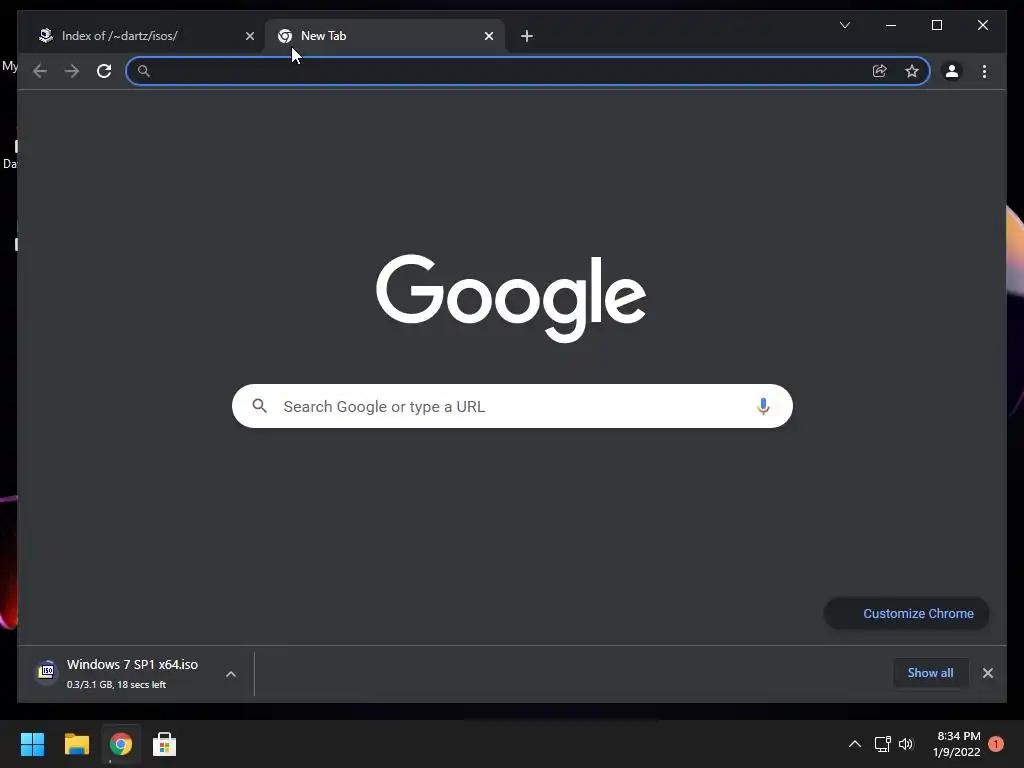Start voice search with microphone
1024x768 pixels.
point(763,406)
